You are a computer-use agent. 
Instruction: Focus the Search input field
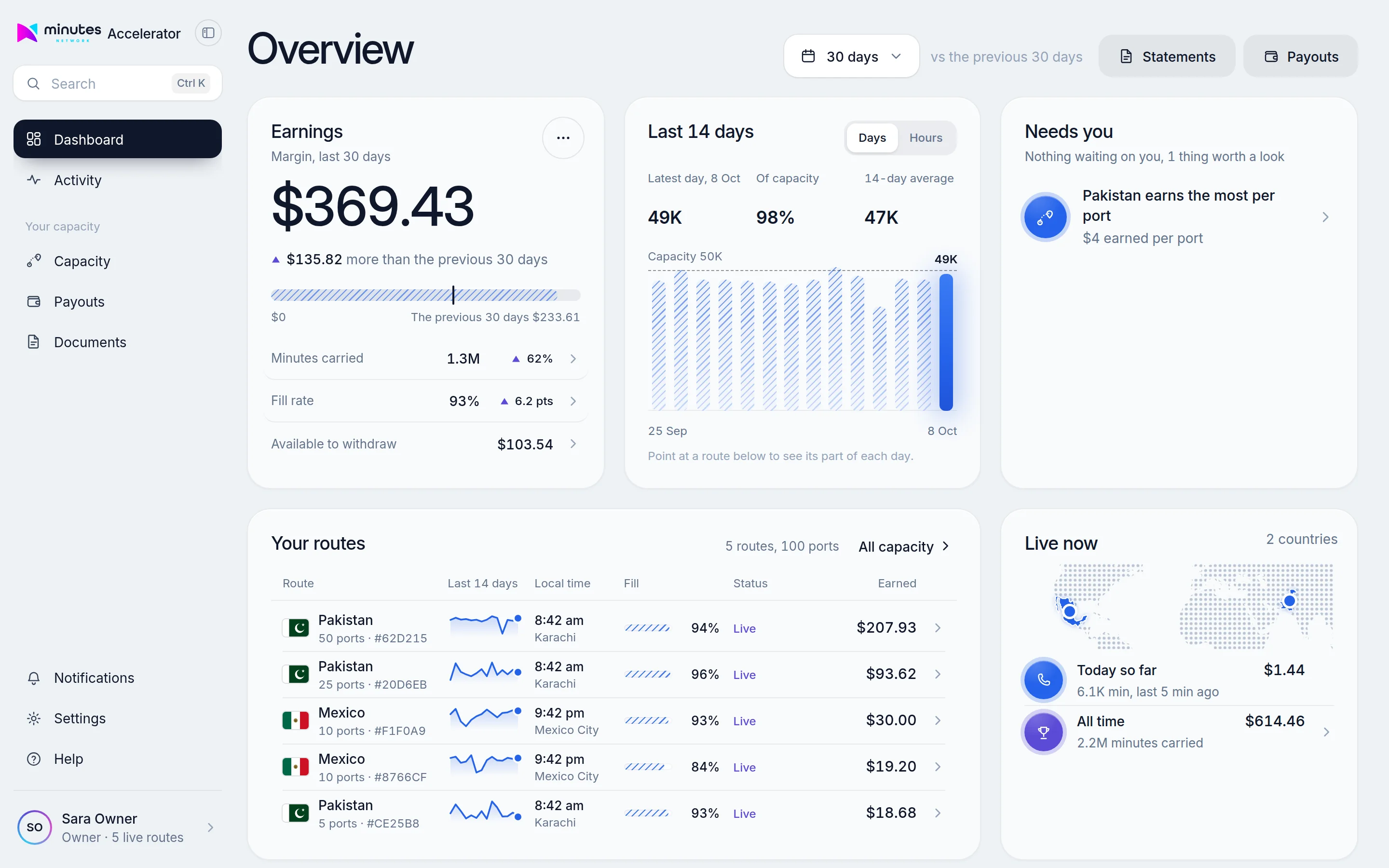click(x=117, y=83)
